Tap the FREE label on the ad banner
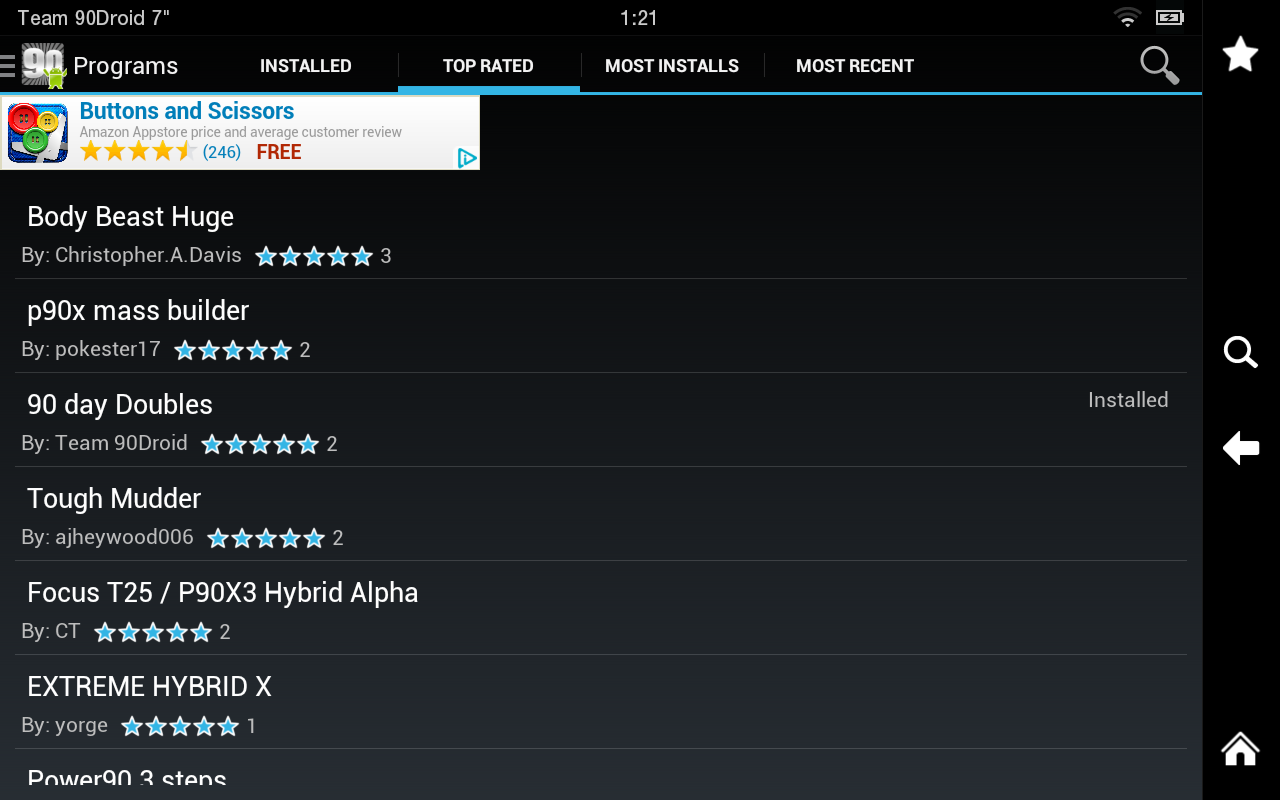Screen dimensions: 1280x800 pyautogui.click(x=278, y=151)
